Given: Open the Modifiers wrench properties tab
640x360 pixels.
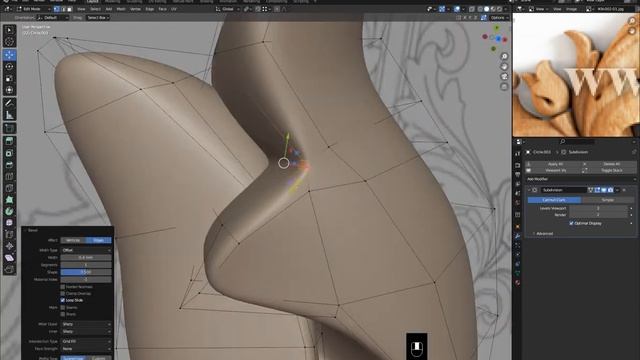Looking at the screenshot, I should 518,236.
